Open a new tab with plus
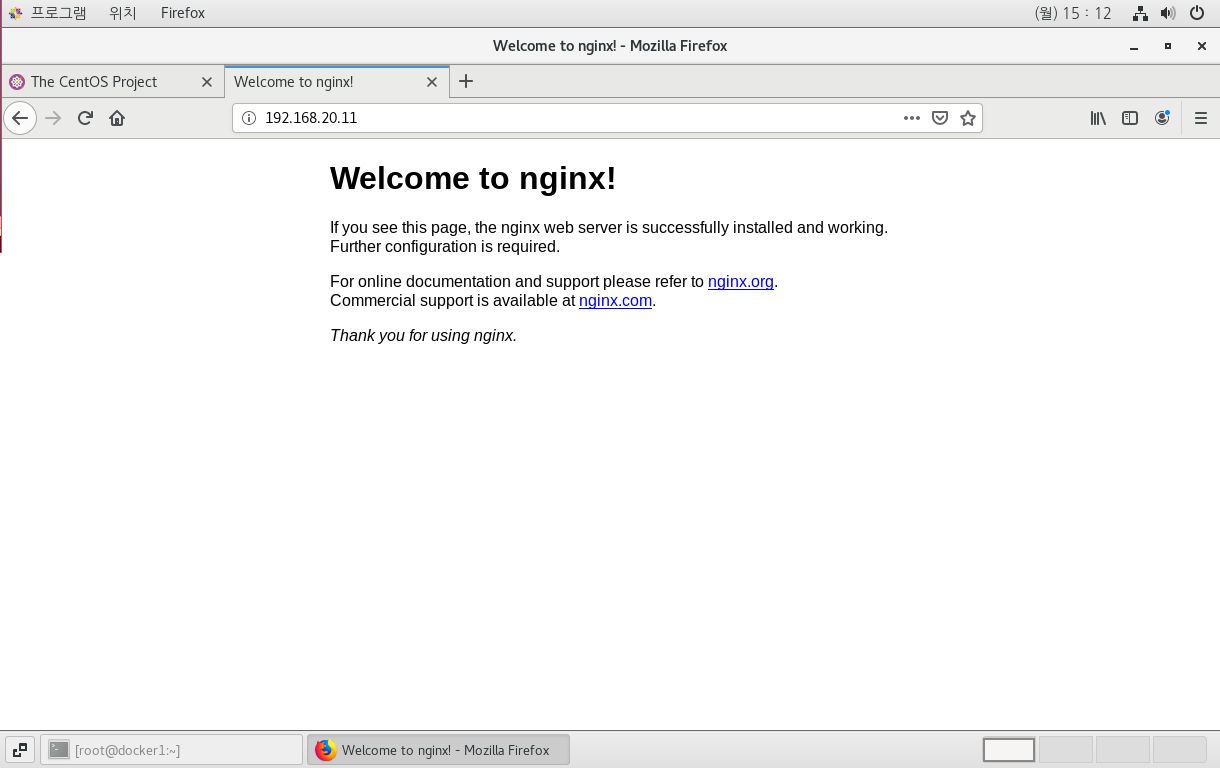Screen dimensions: 1220x768 coord(466,81)
